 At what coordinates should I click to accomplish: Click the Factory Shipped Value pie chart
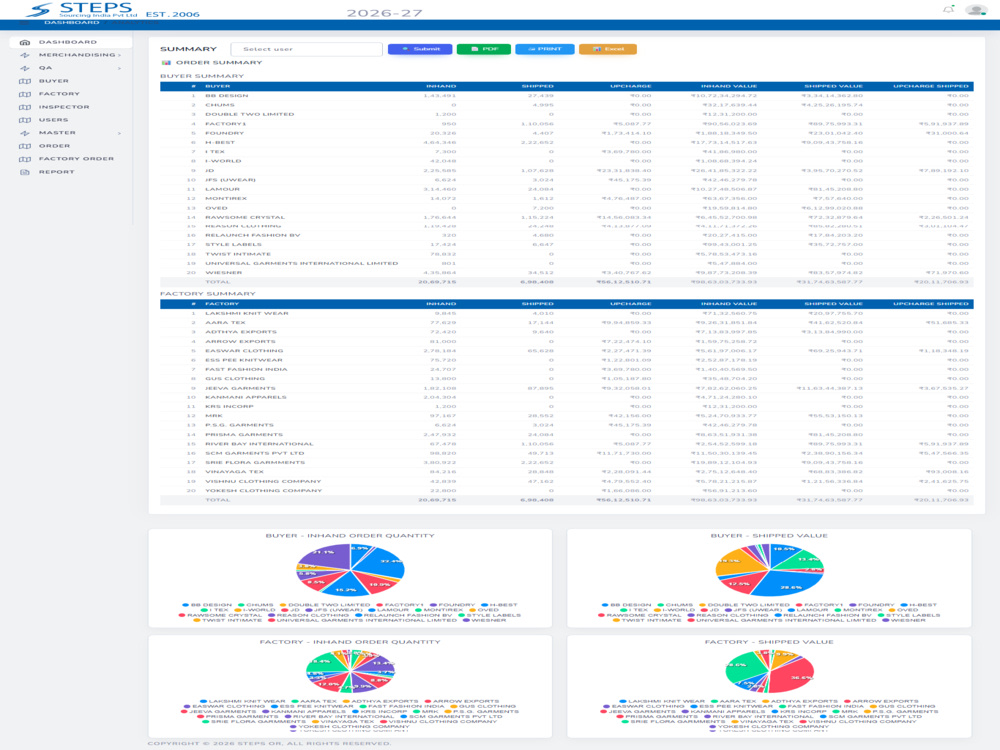coord(769,671)
